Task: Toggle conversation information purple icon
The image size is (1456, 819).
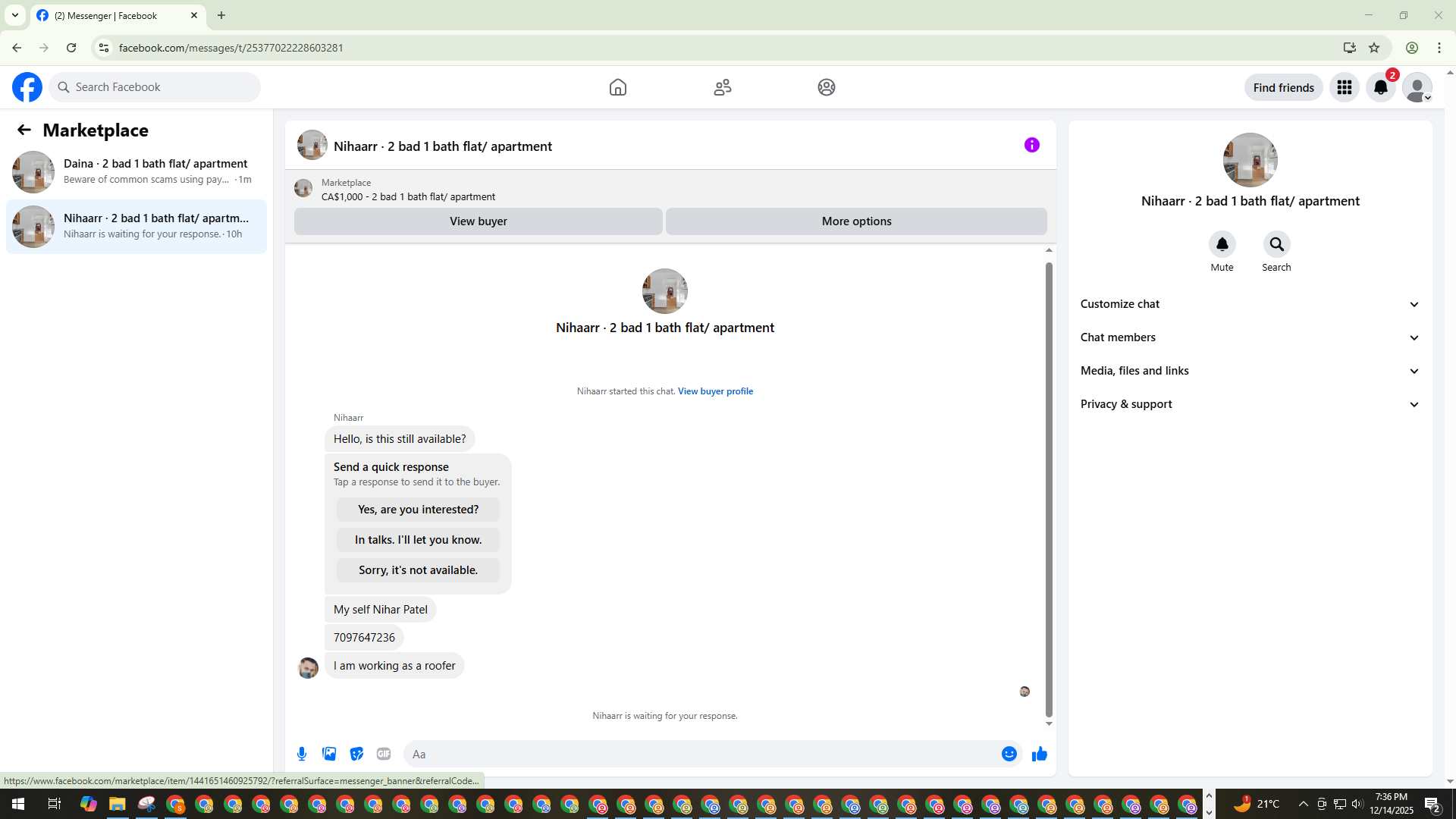Action: coord(1031,145)
